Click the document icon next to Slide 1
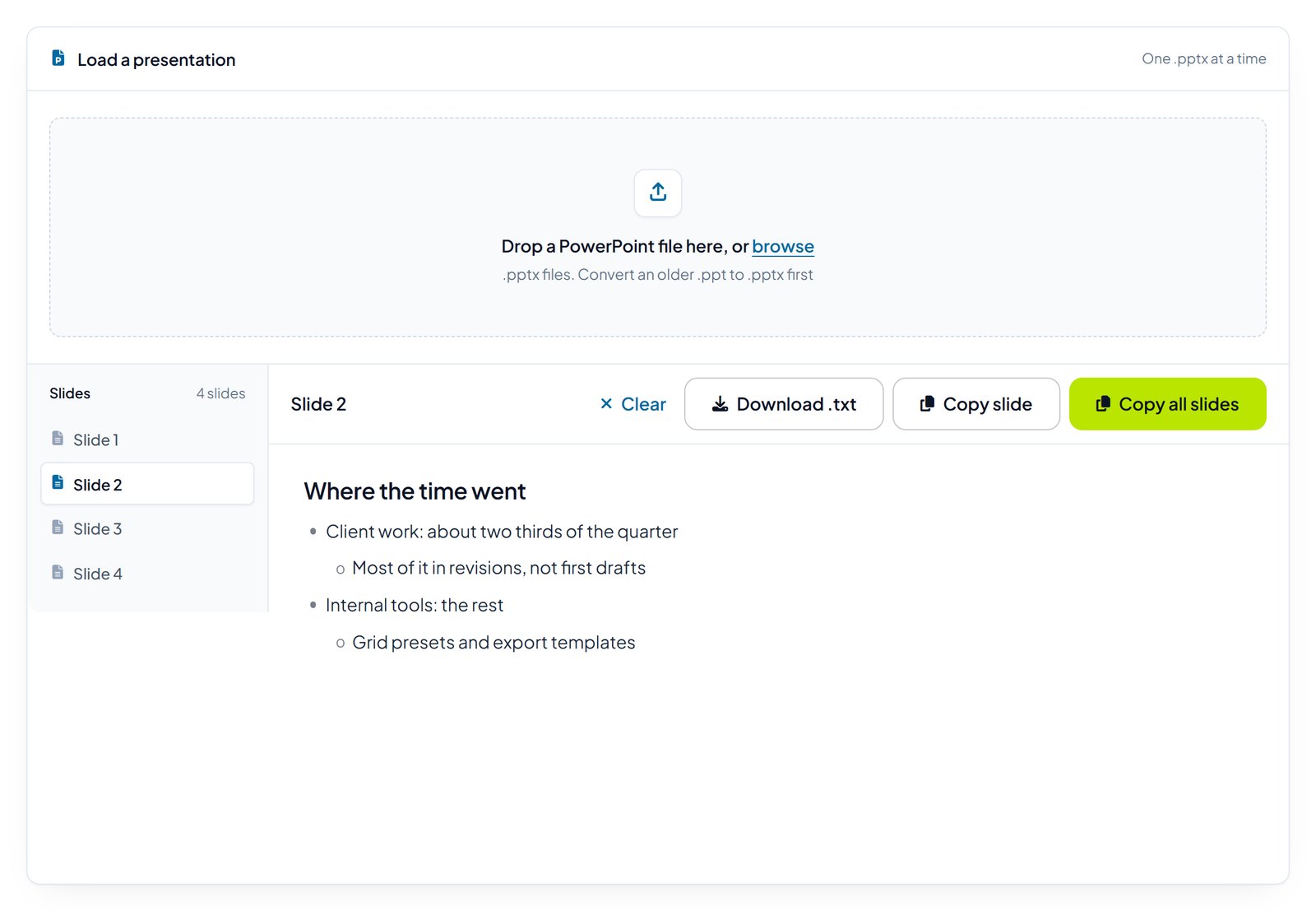The image size is (1316, 911). point(58,439)
